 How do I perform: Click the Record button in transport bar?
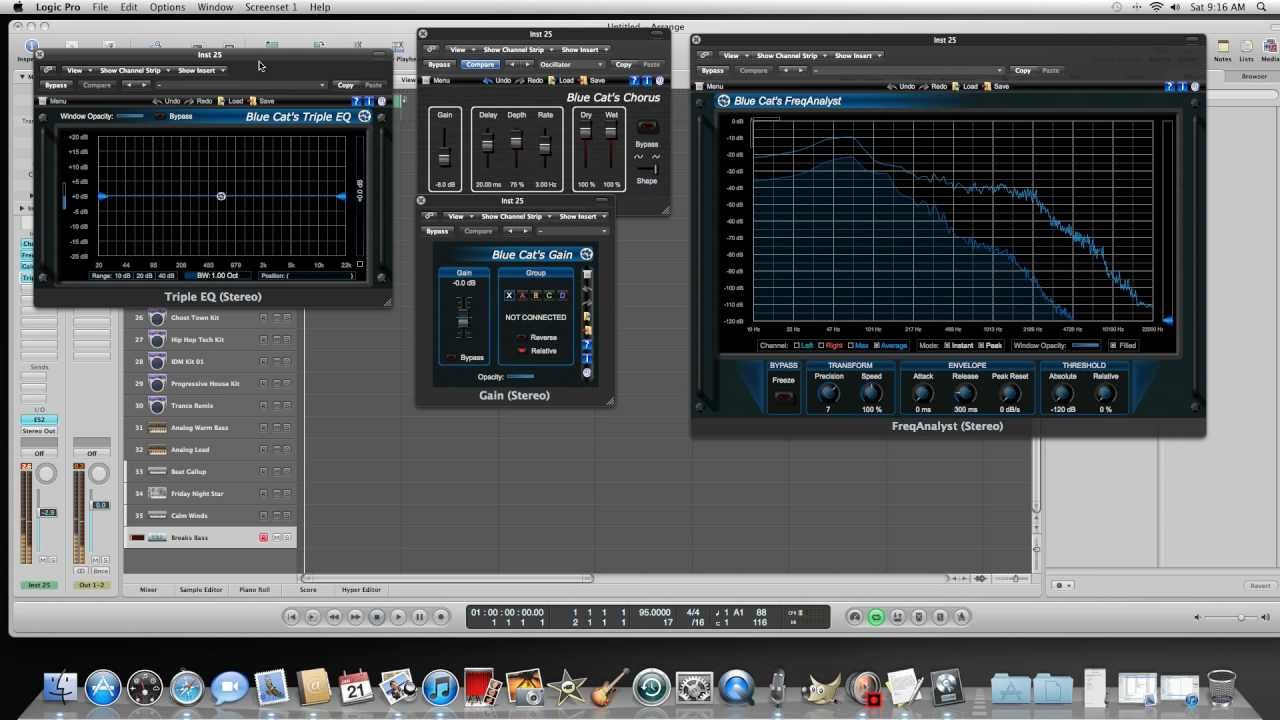coord(441,617)
